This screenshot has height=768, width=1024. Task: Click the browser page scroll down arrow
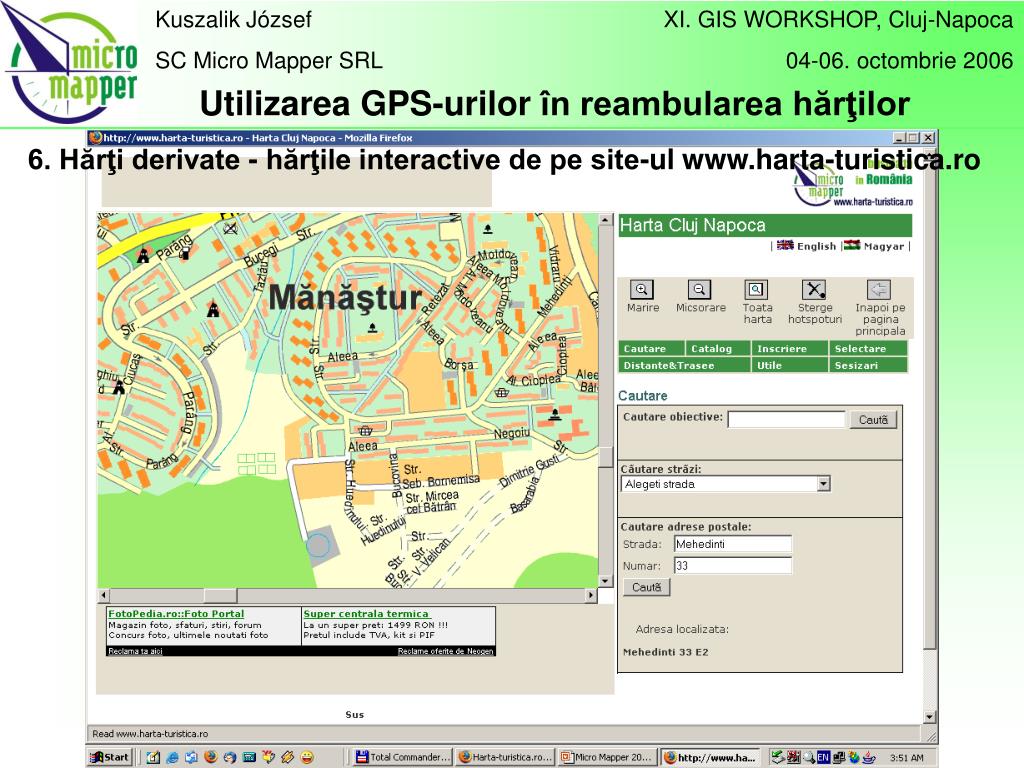(x=930, y=717)
